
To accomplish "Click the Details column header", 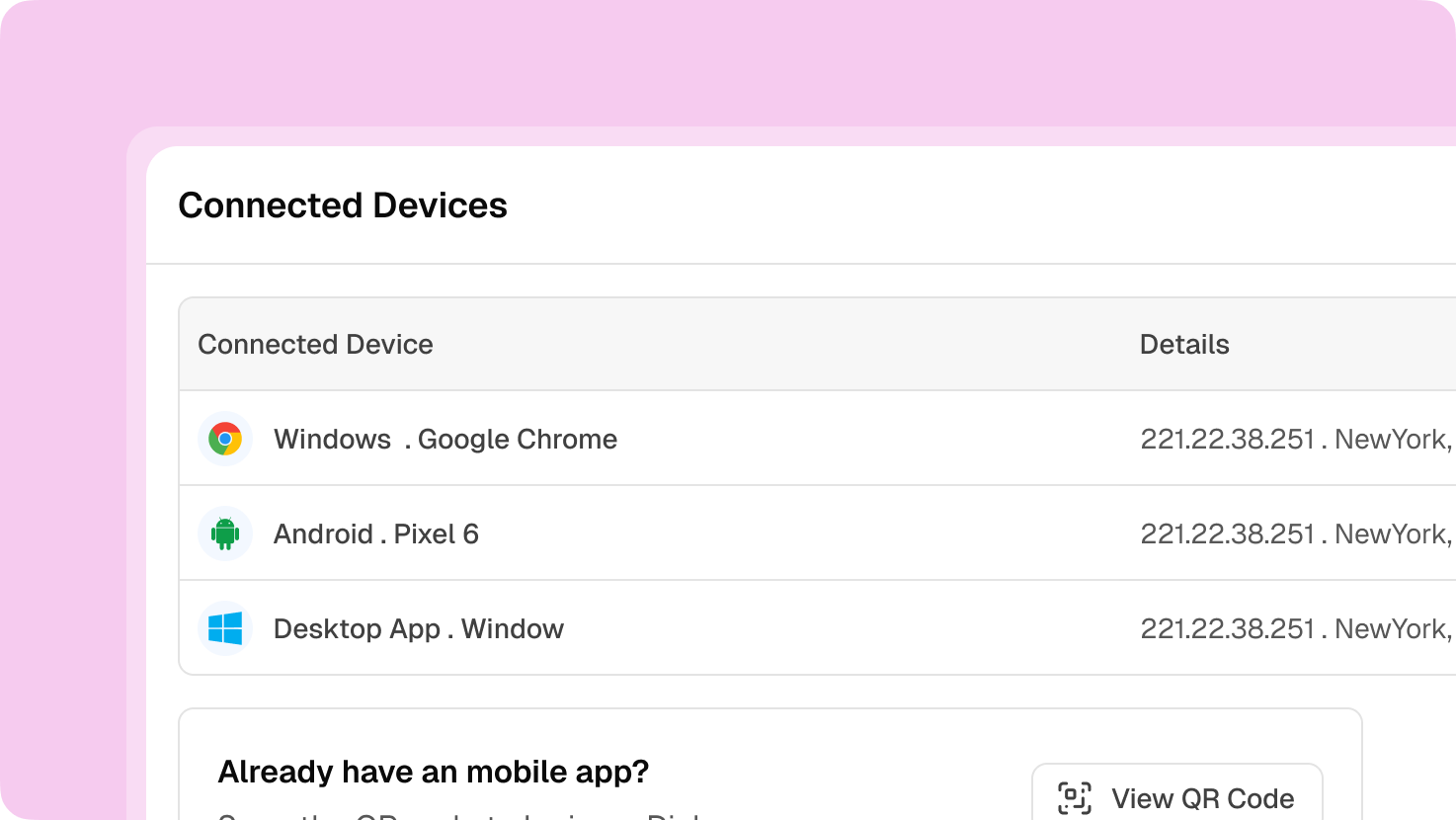I will (x=1184, y=344).
